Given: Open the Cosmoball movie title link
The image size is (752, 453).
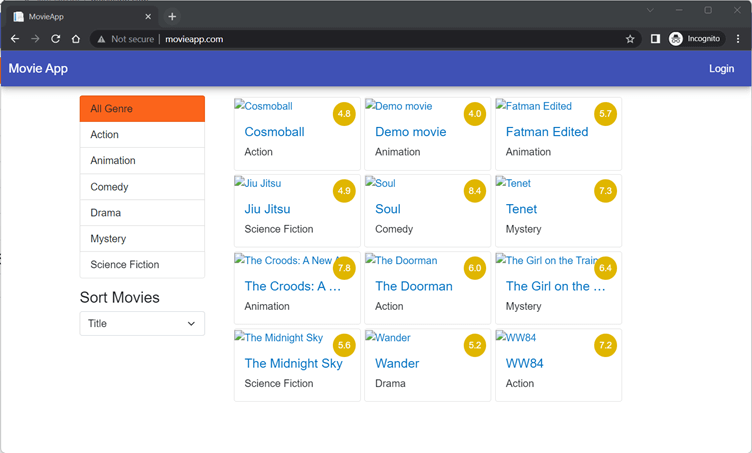Looking at the screenshot, I should click(274, 132).
